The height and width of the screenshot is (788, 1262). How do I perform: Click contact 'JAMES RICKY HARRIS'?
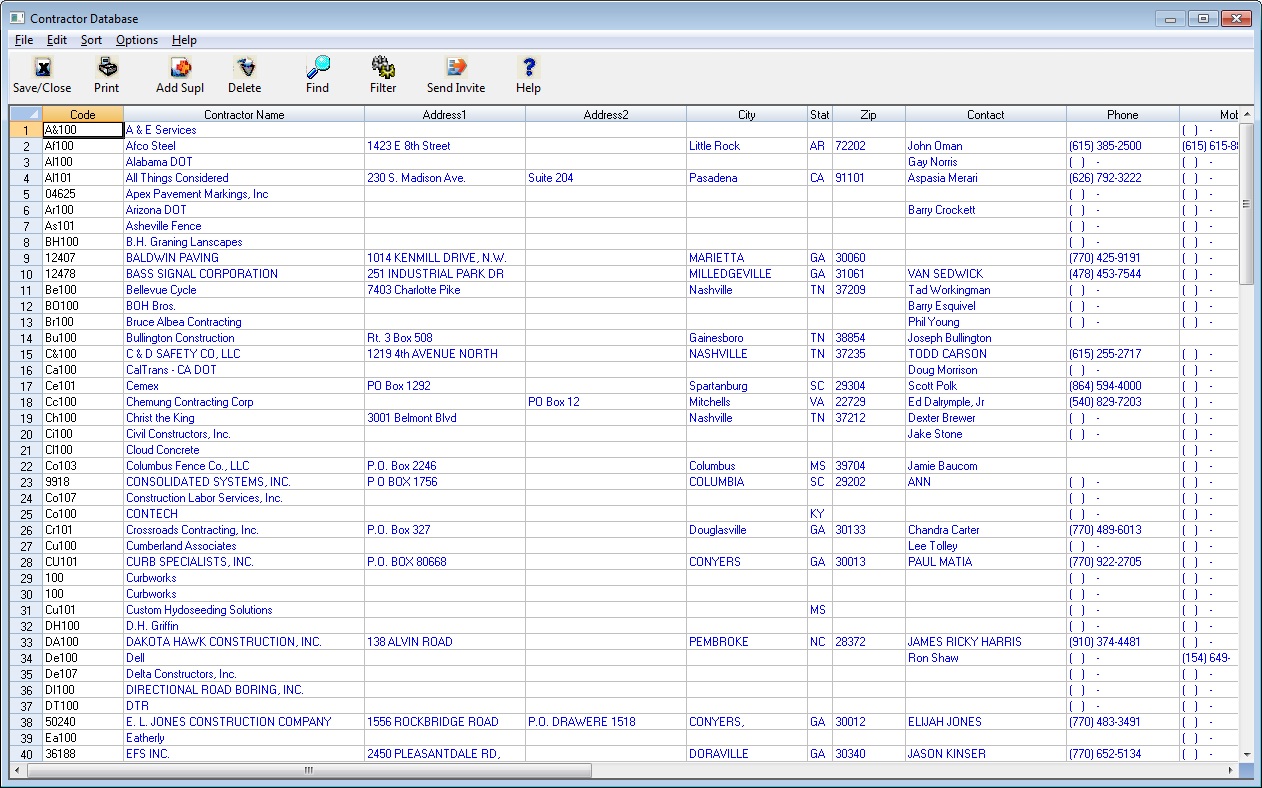pyautogui.click(x=986, y=642)
